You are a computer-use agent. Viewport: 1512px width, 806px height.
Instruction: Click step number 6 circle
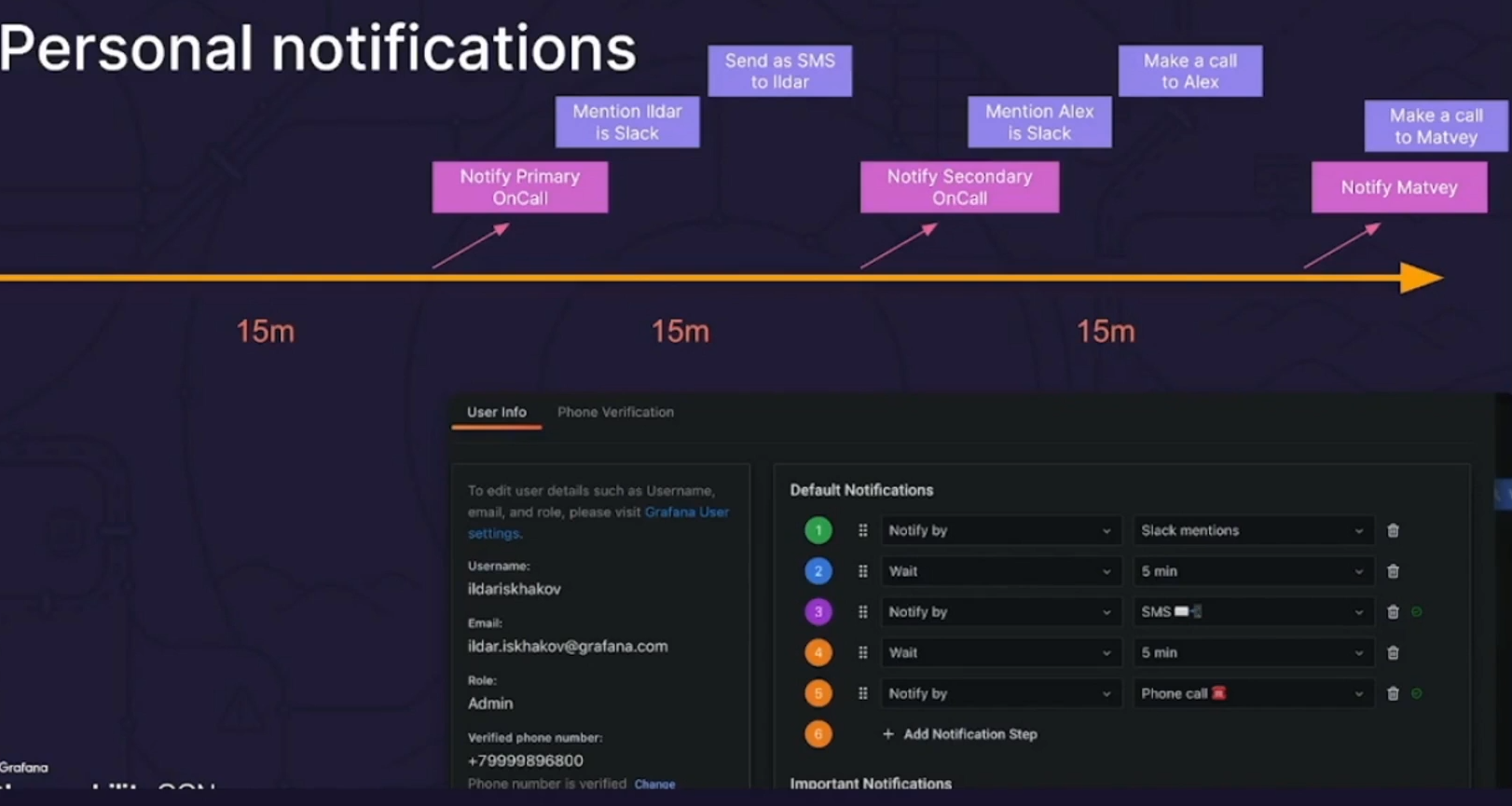[x=818, y=734]
